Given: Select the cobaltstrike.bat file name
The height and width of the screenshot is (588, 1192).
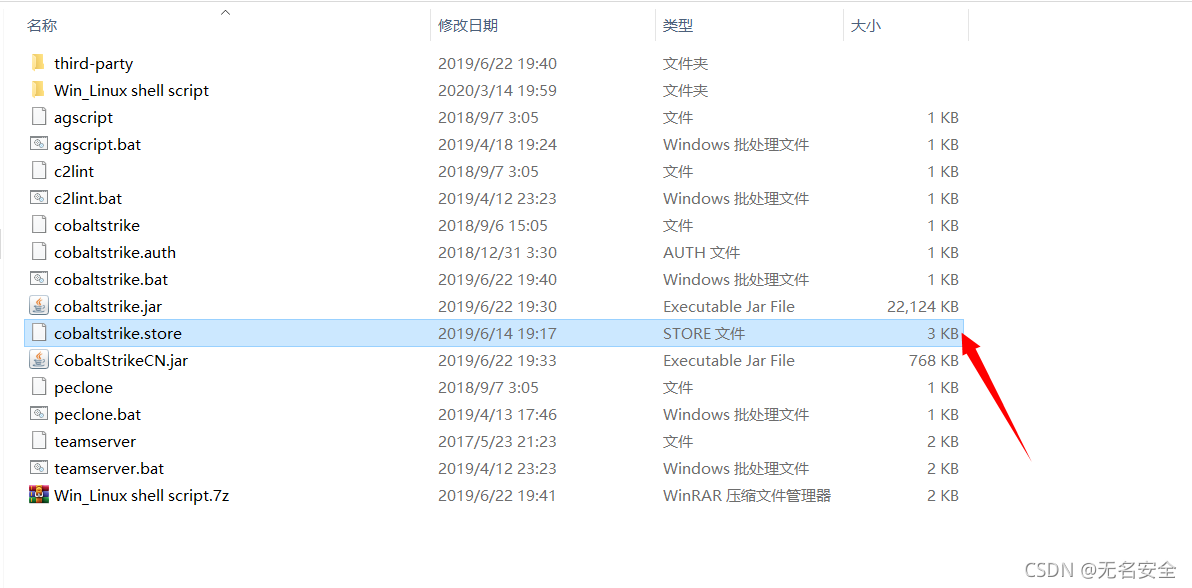Looking at the screenshot, I should (111, 280).
